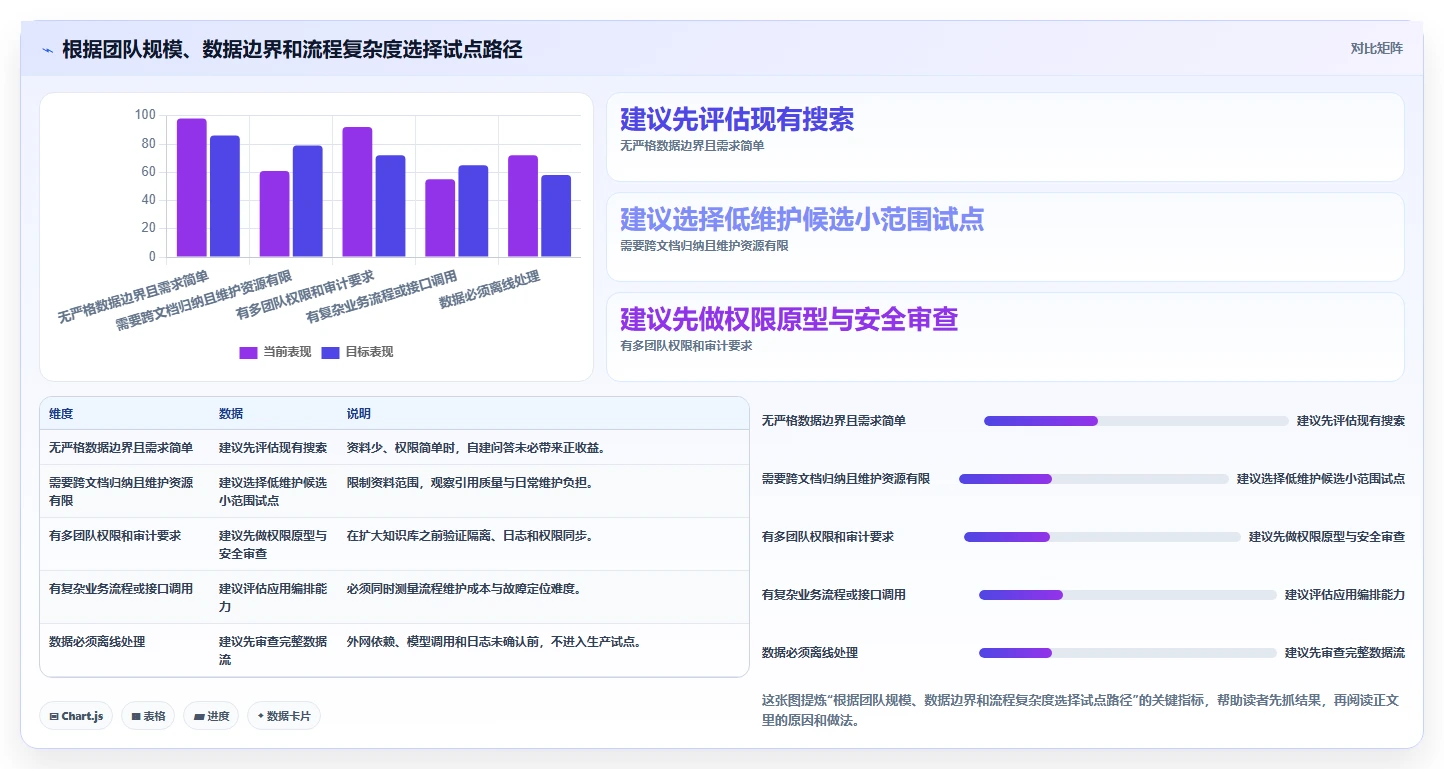Viewport: 1444px width, 769px height.
Task: Click 建议评估应用编排能力 in the table's 数据 column
Action: [x=273, y=598]
